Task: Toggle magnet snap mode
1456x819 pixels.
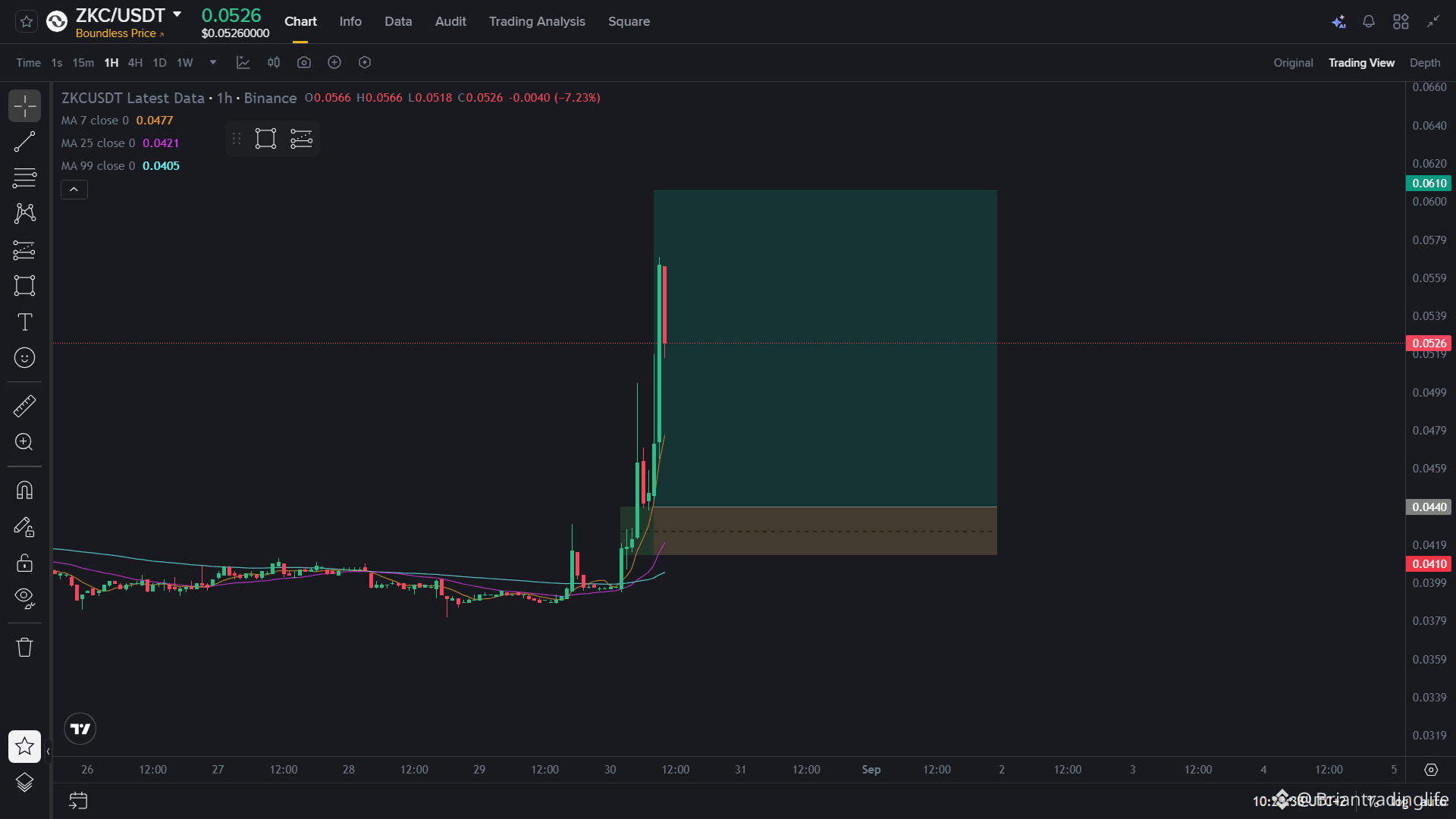Action: point(24,491)
